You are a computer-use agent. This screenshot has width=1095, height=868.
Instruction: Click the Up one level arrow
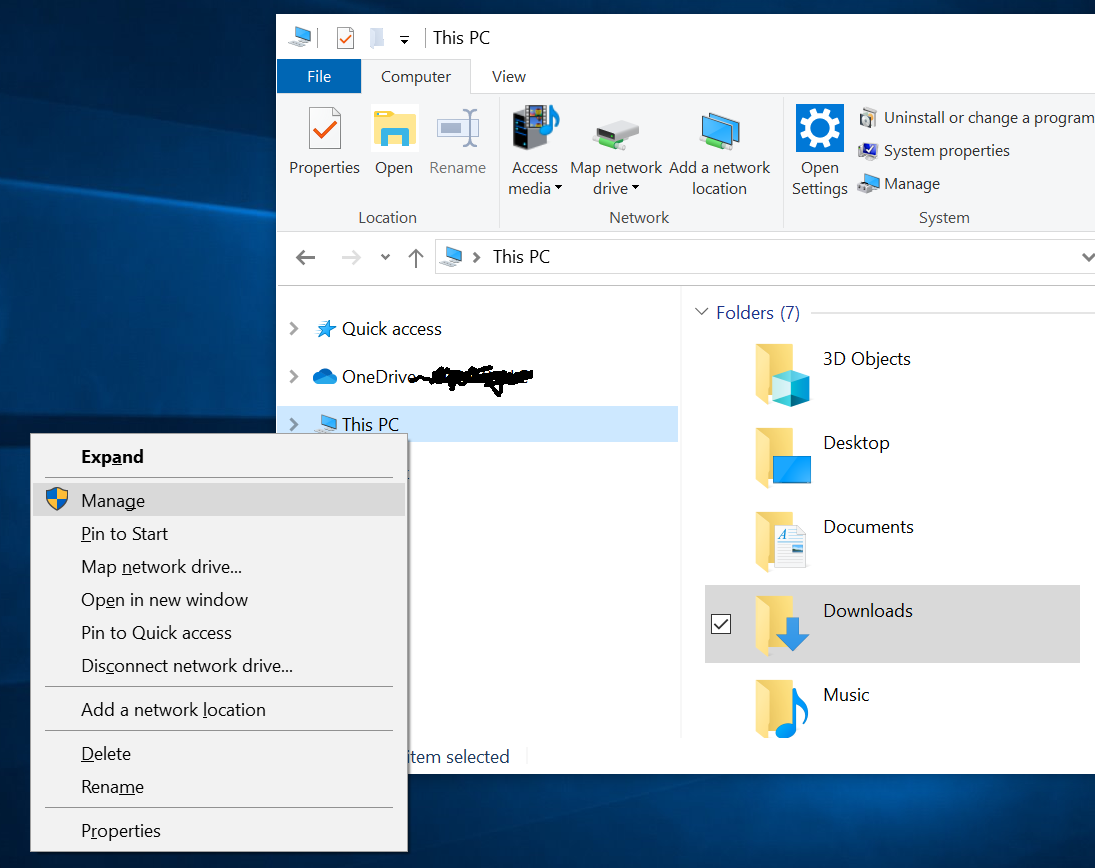(416, 258)
